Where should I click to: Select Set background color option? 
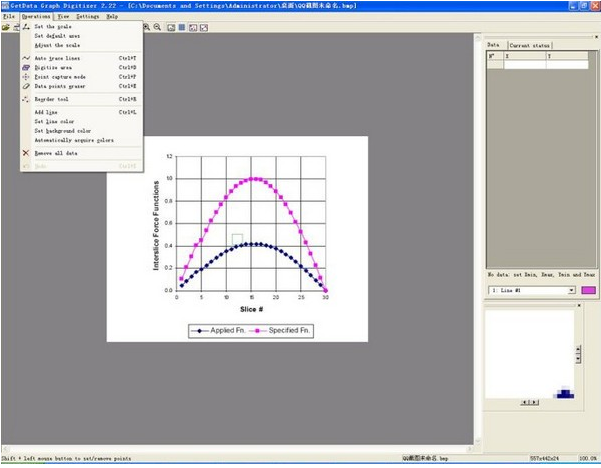[62, 130]
